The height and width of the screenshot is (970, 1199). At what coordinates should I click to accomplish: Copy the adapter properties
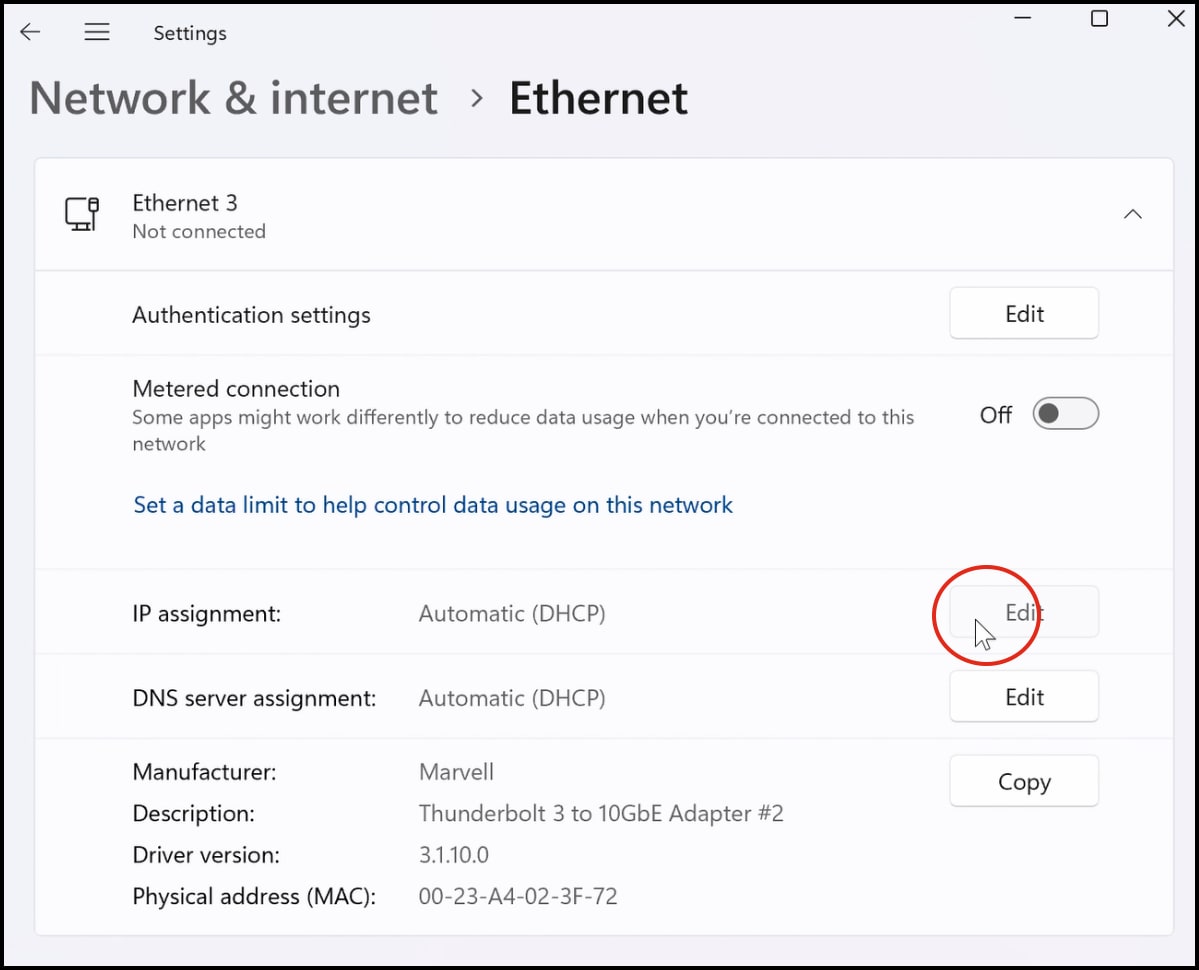coord(1024,782)
